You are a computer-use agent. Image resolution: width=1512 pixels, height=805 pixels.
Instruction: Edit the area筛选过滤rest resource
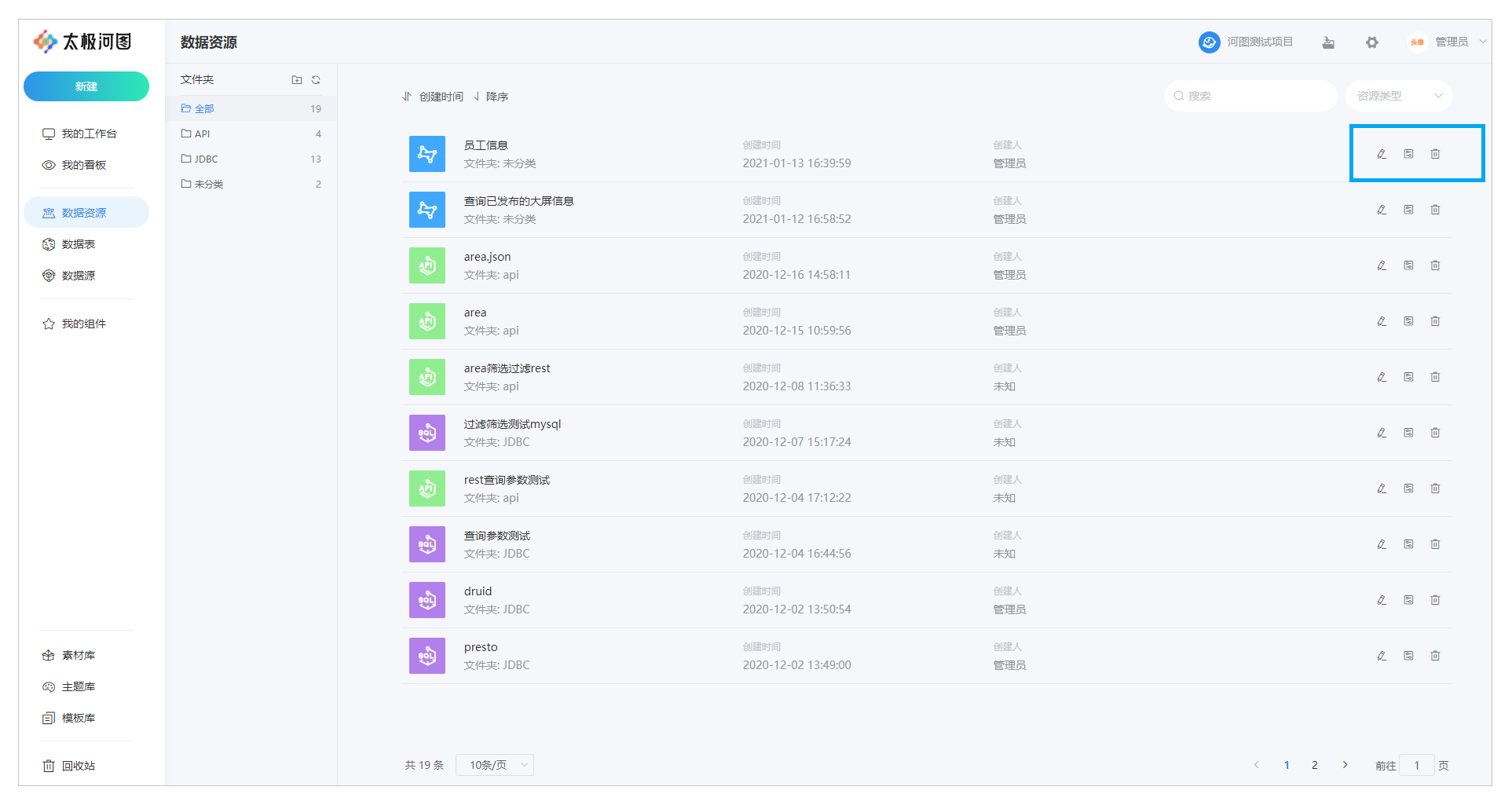1382,377
